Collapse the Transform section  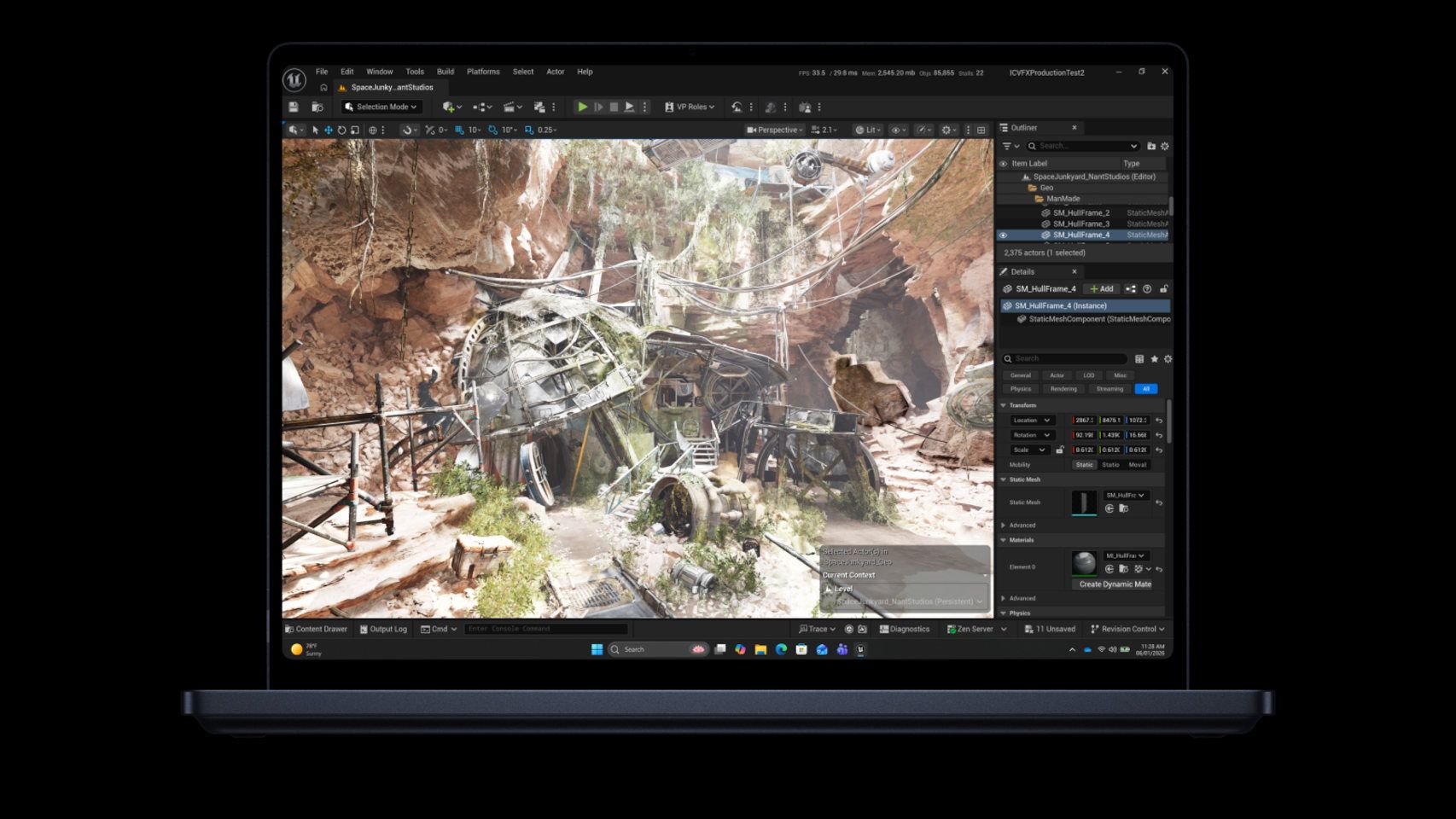(x=1004, y=405)
